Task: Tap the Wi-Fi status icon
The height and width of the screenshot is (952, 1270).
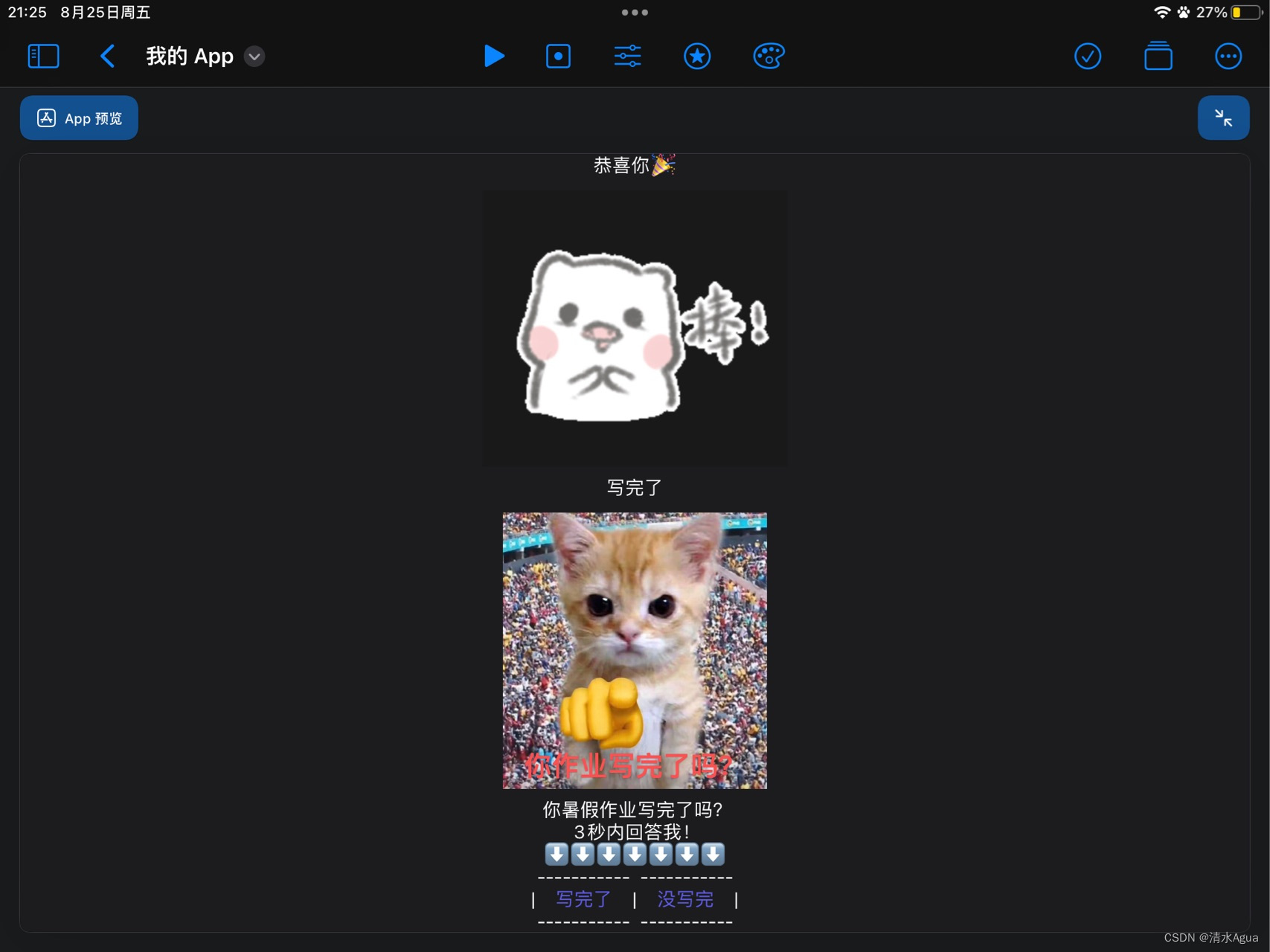Action: [x=1161, y=12]
